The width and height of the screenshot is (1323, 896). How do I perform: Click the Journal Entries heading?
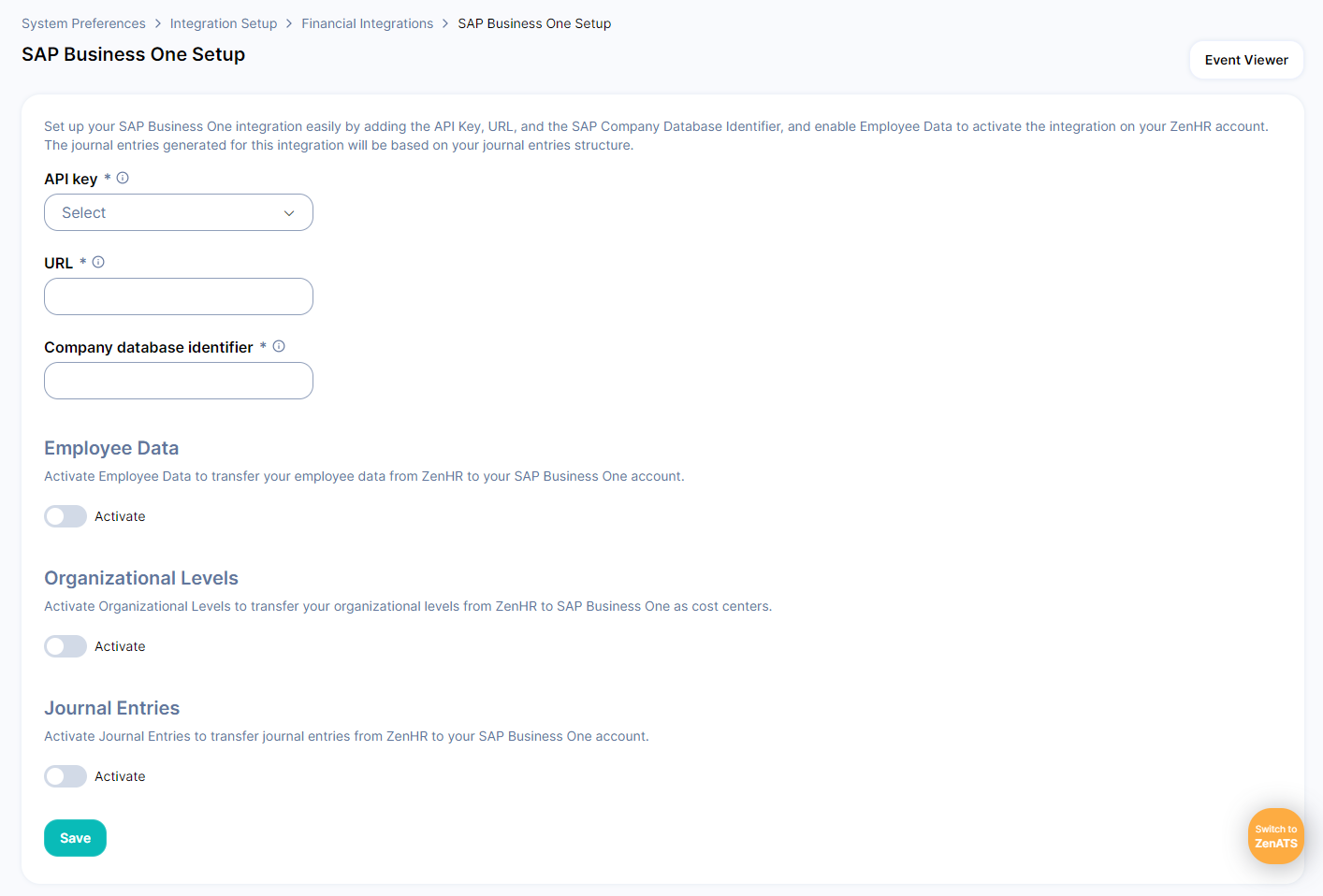112,708
